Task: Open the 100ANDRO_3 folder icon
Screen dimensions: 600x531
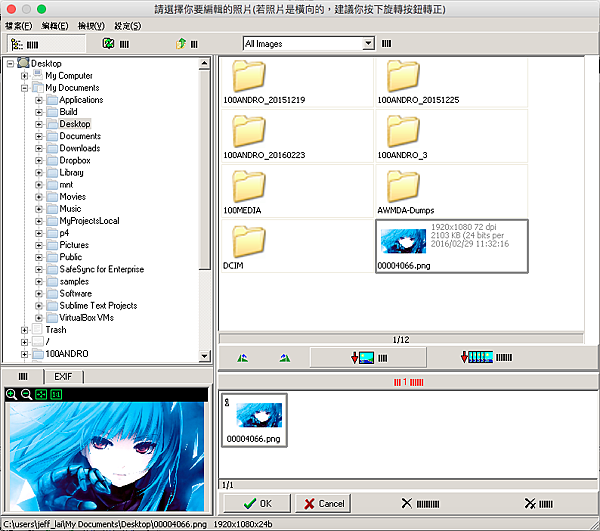Action: (403, 131)
